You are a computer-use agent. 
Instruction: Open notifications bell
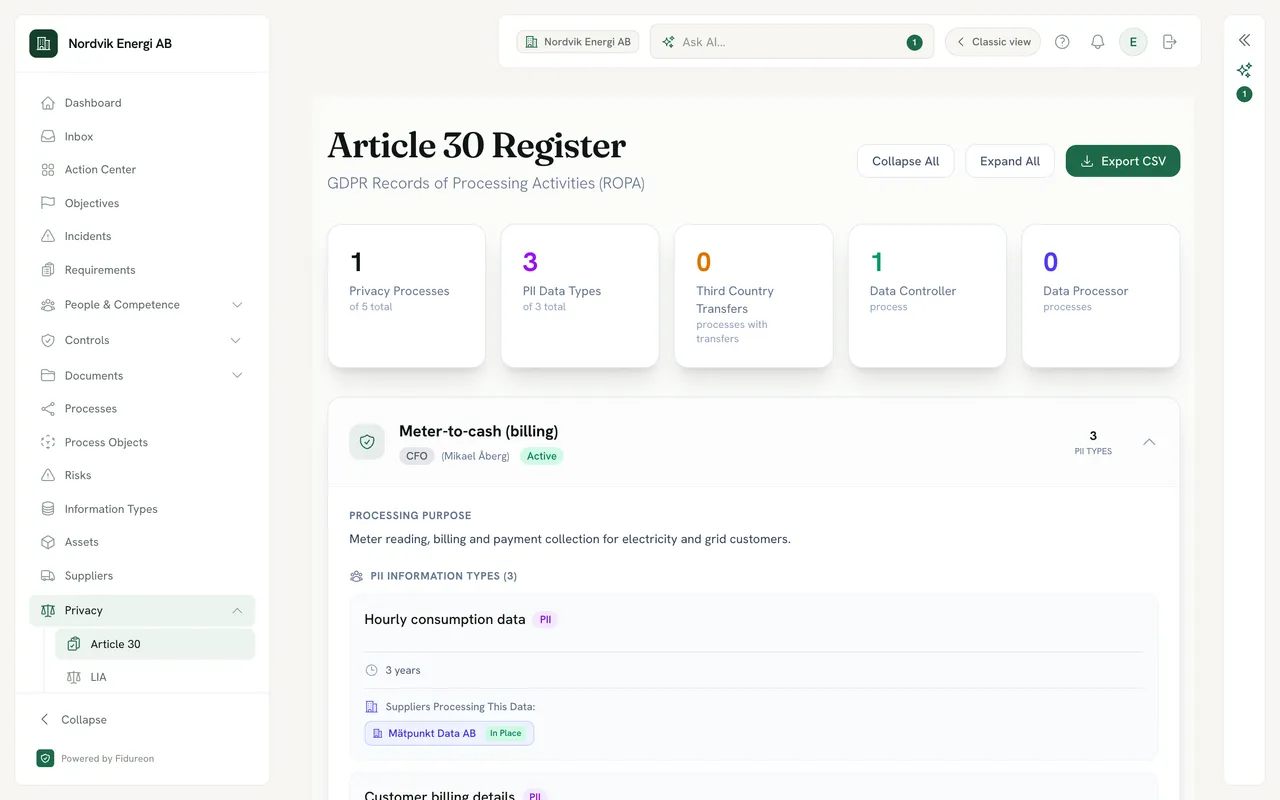[1097, 42]
